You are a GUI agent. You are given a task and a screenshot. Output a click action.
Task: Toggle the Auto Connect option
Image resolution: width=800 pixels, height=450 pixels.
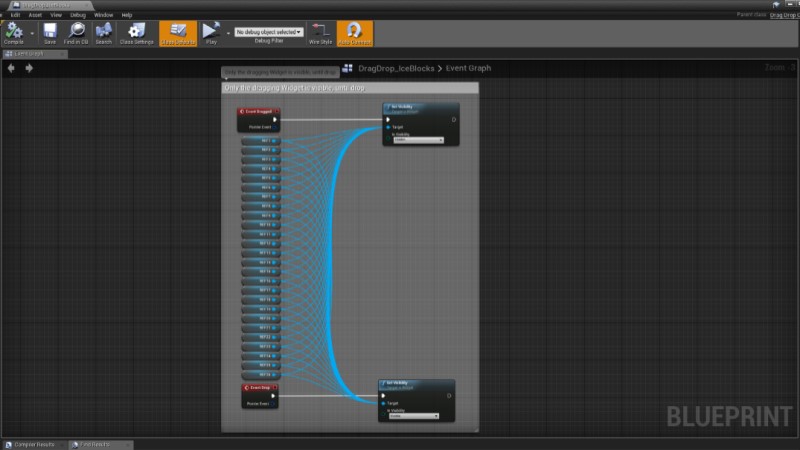[x=354, y=32]
